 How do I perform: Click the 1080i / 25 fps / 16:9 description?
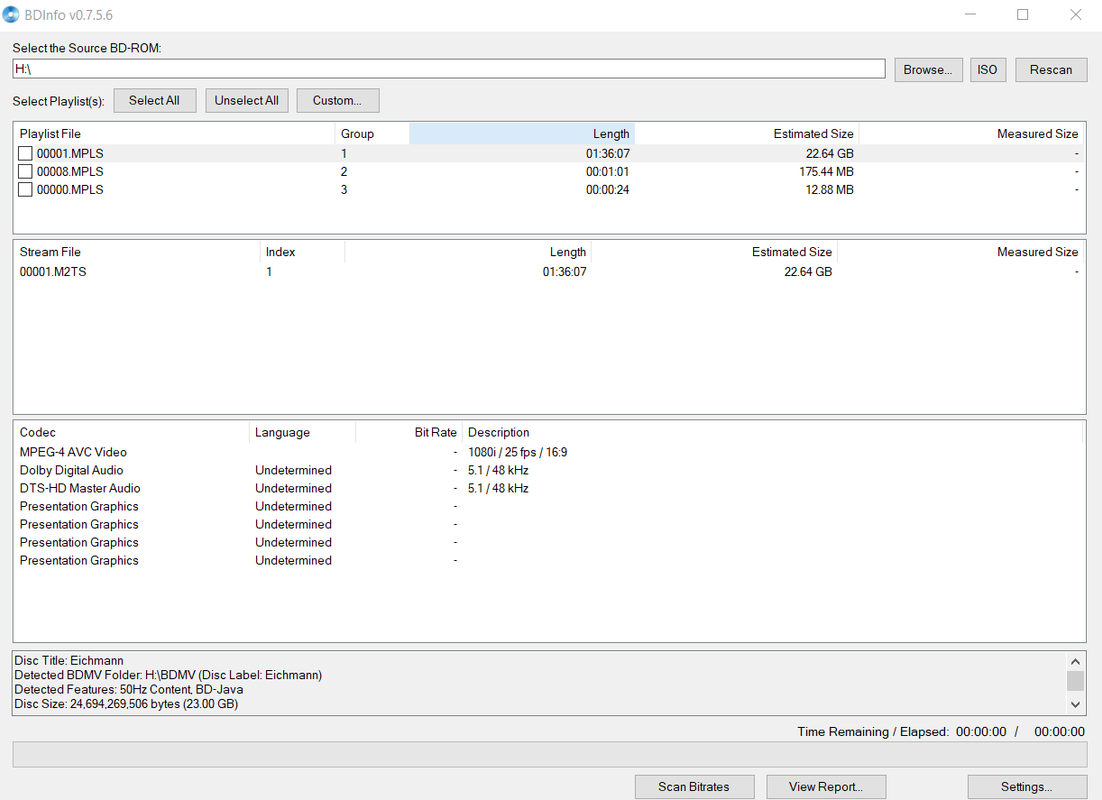click(x=517, y=452)
